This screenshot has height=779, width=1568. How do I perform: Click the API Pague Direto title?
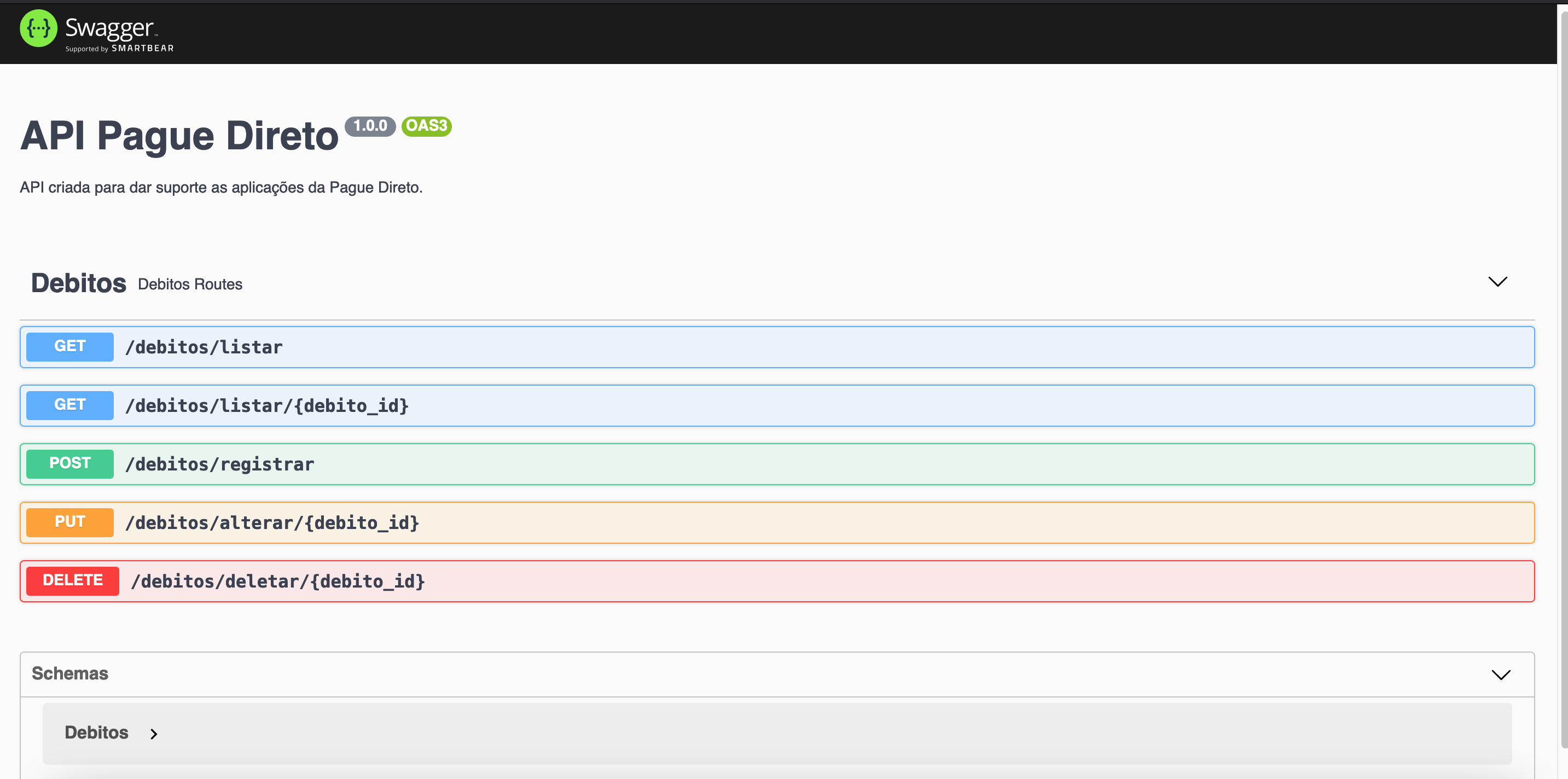coord(179,135)
